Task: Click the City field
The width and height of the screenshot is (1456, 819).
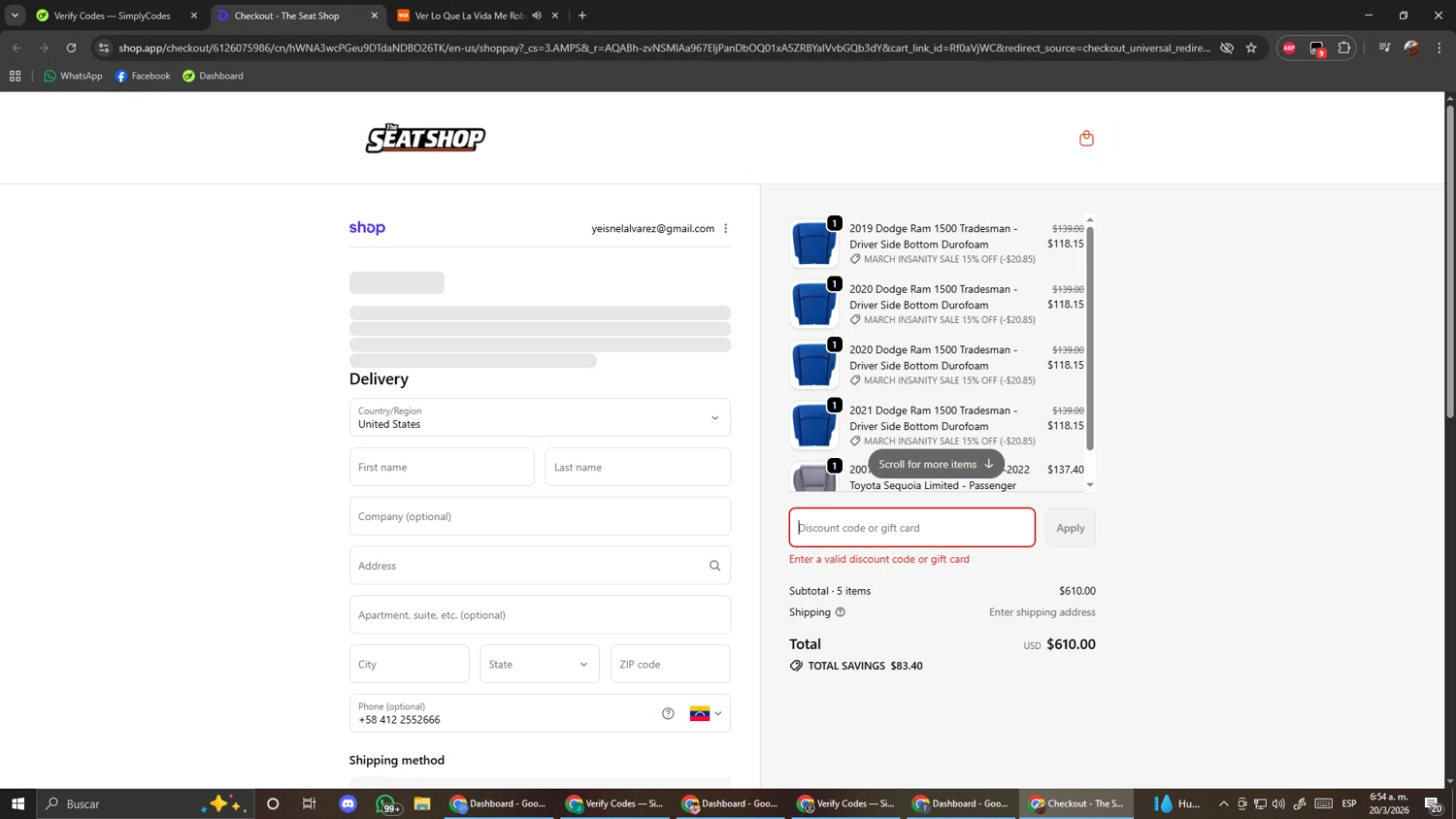Action: [x=409, y=664]
